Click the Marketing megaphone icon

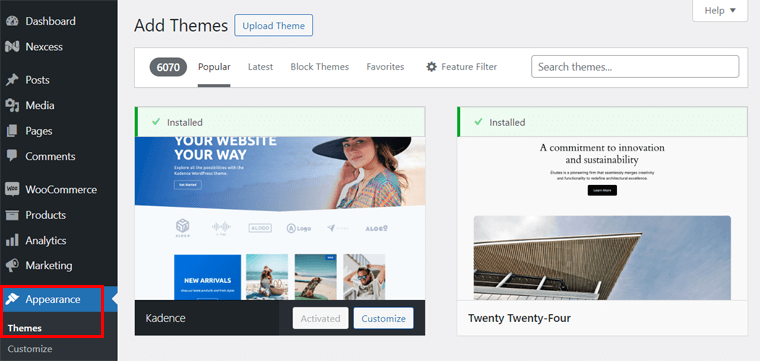pyautogui.click(x=12, y=266)
